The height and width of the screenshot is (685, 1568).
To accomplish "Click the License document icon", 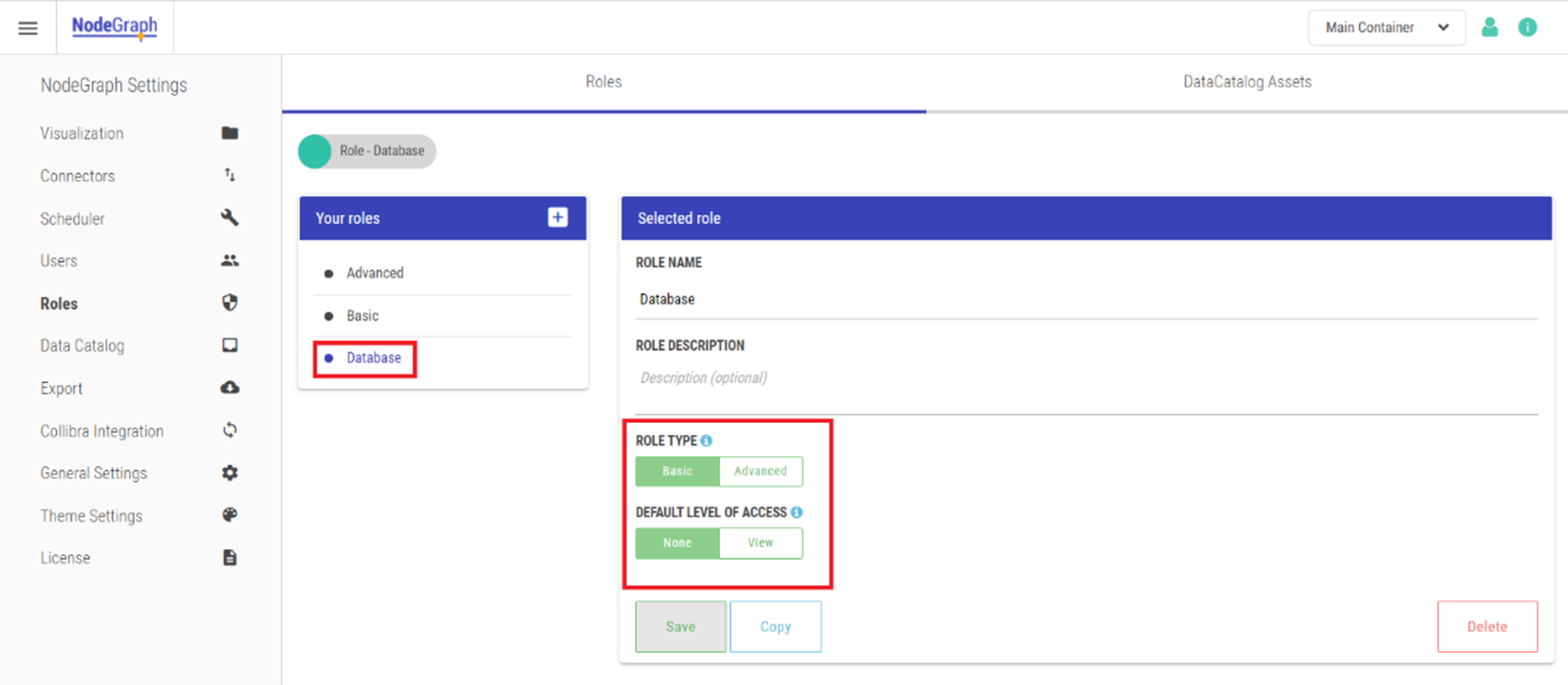I will (230, 557).
